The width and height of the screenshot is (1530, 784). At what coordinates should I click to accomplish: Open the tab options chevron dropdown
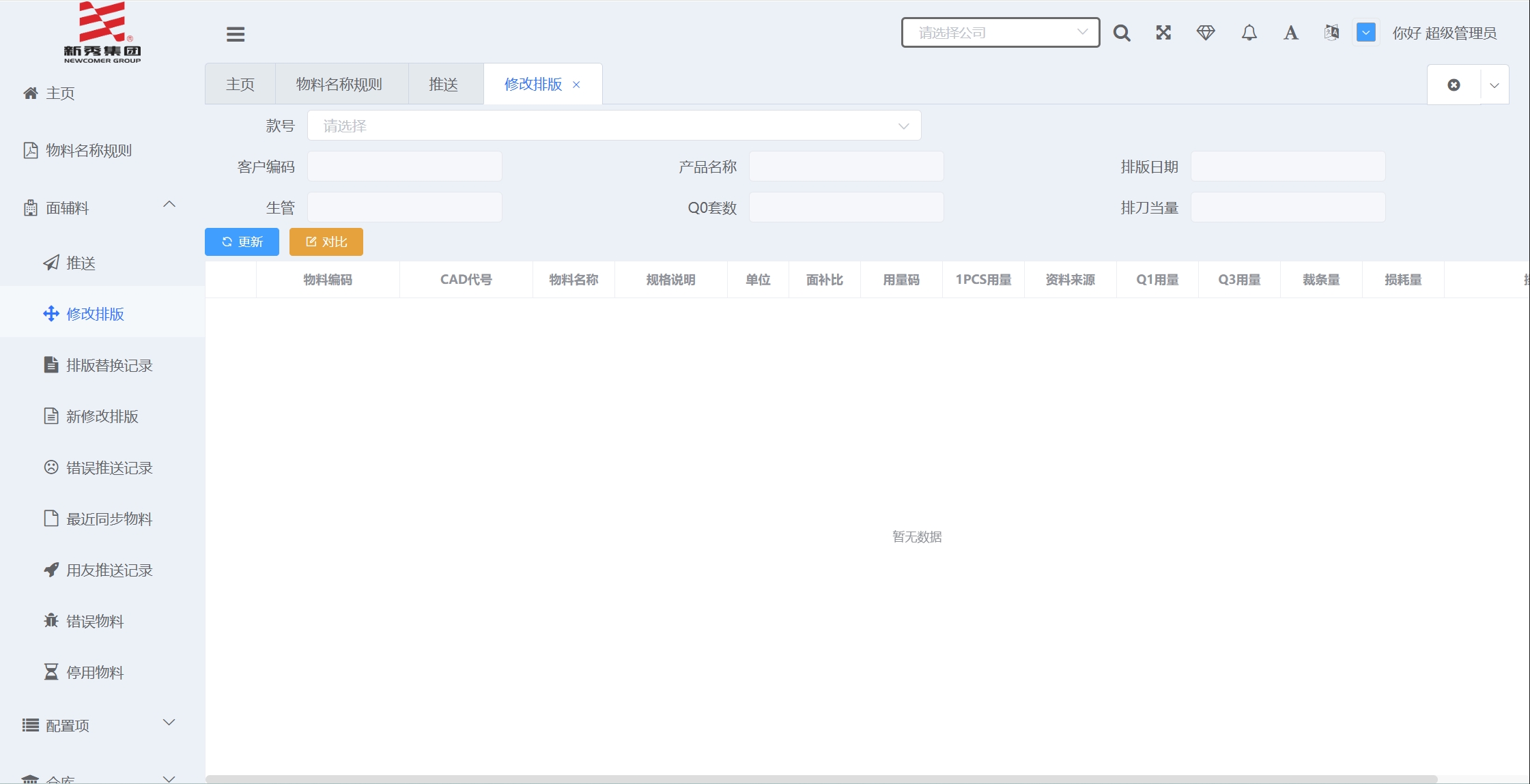pyautogui.click(x=1494, y=85)
